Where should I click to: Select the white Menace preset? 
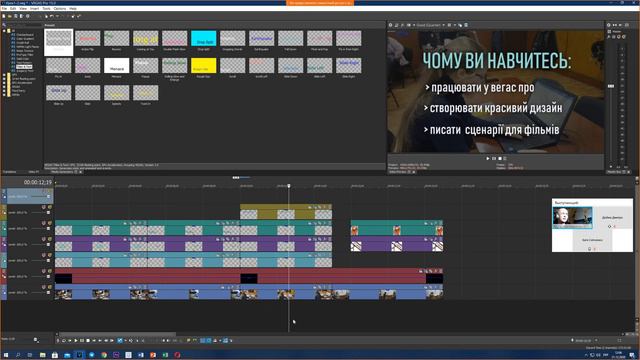point(116,67)
